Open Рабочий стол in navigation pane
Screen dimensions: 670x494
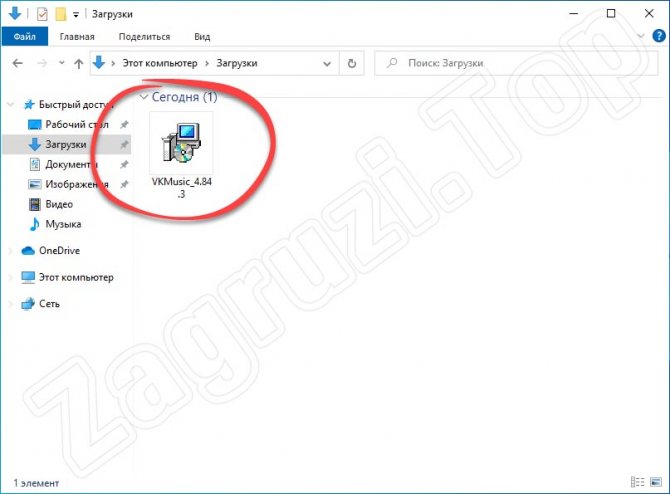click(x=77, y=124)
